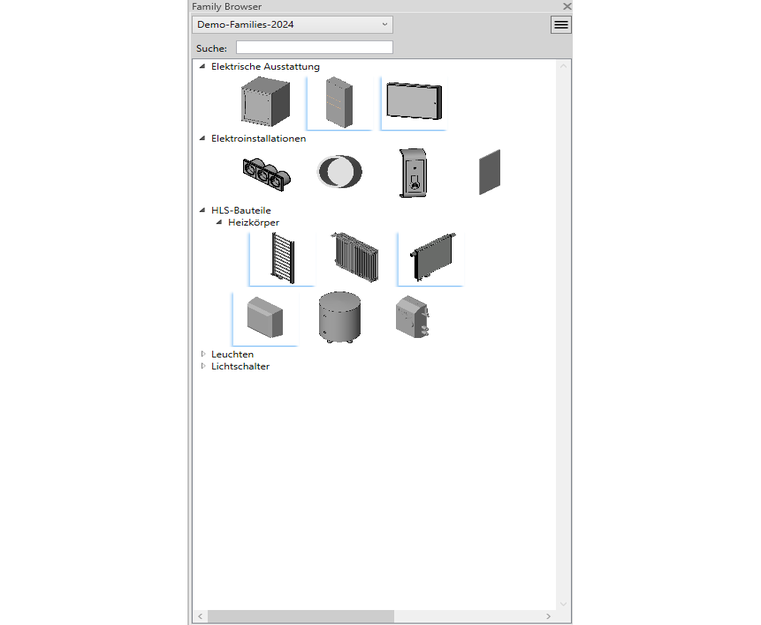Image resolution: width=761 pixels, height=625 pixels.
Task: Select the tall electrical cabinet thumbnail
Action: (339, 102)
